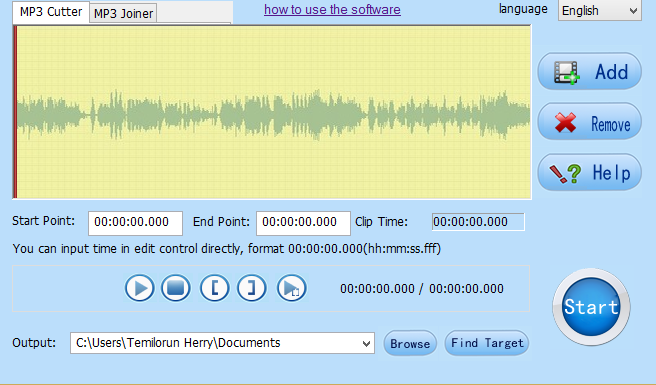Select the MP3 Cutter tab
The height and width of the screenshot is (385, 656).
pos(51,12)
